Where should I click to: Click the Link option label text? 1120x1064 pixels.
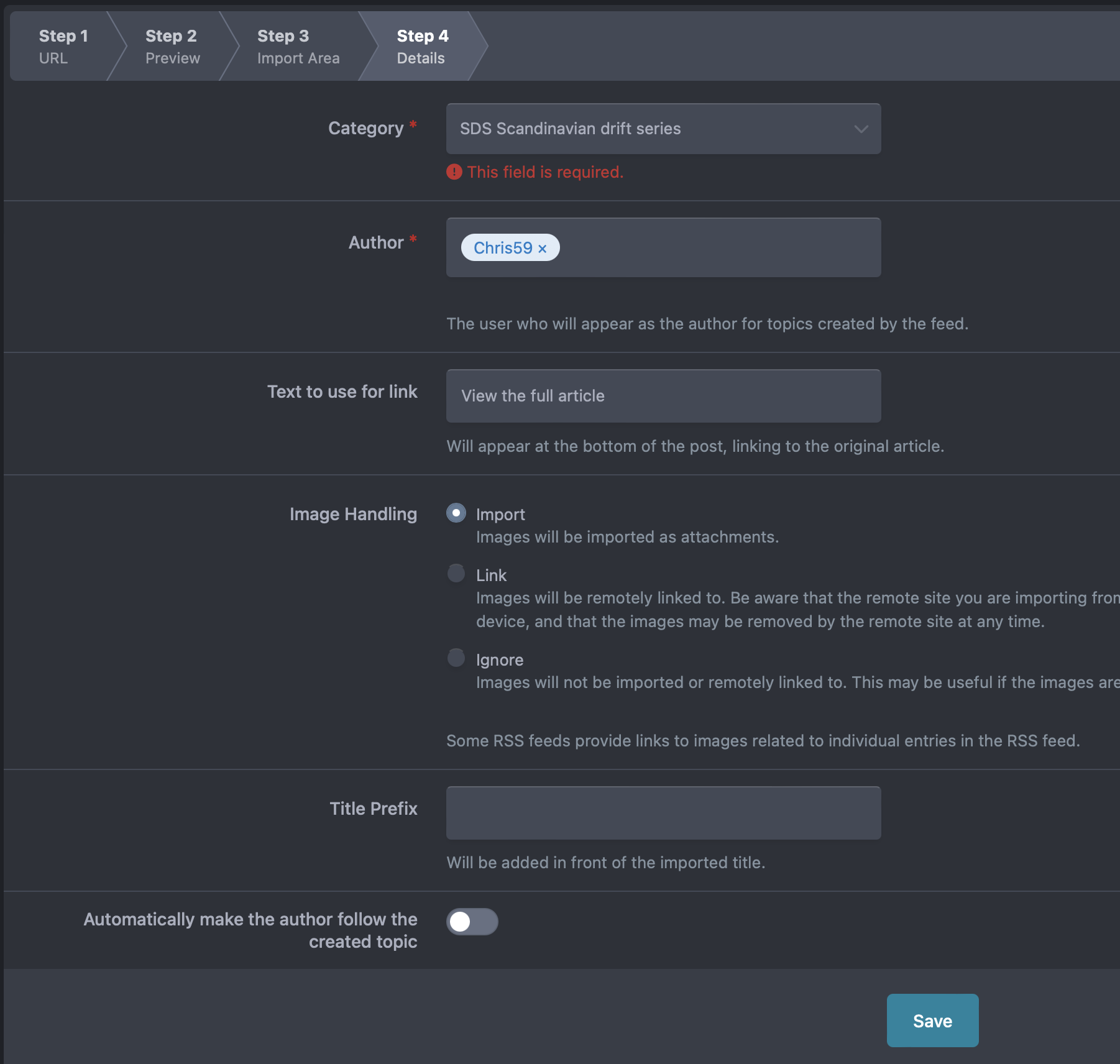pyautogui.click(x=492, y=576)
